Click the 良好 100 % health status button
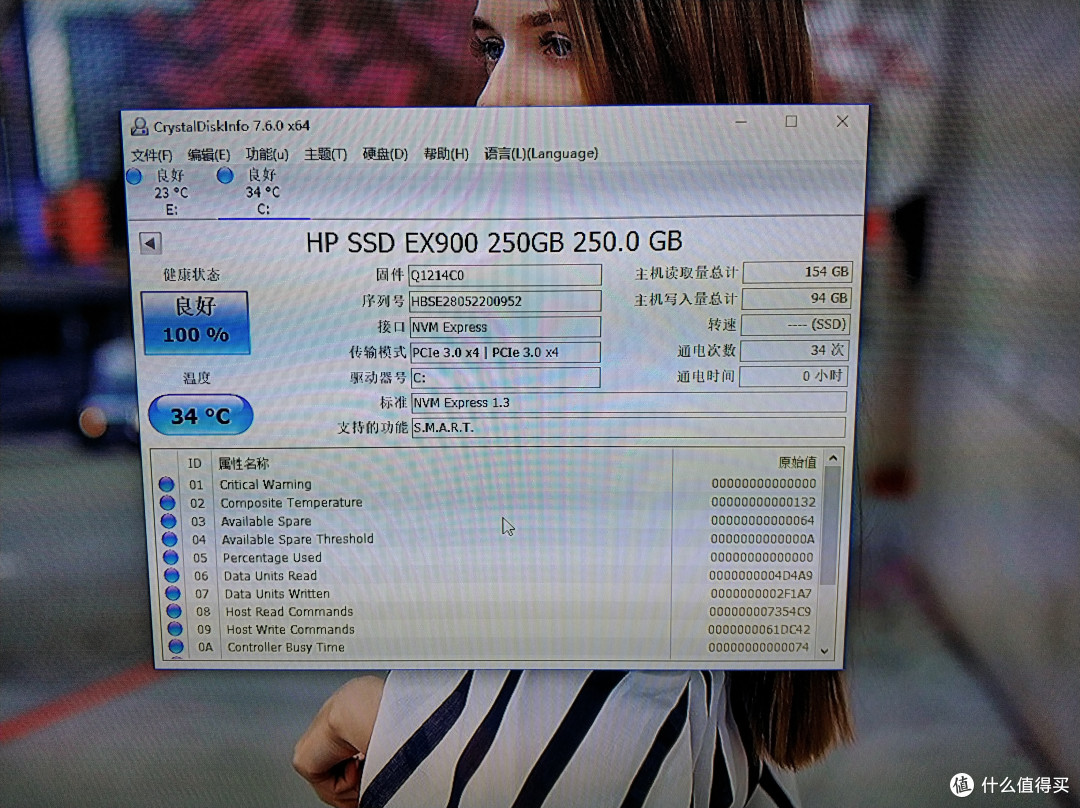The image size is (1080, 808). coord(195,322)
